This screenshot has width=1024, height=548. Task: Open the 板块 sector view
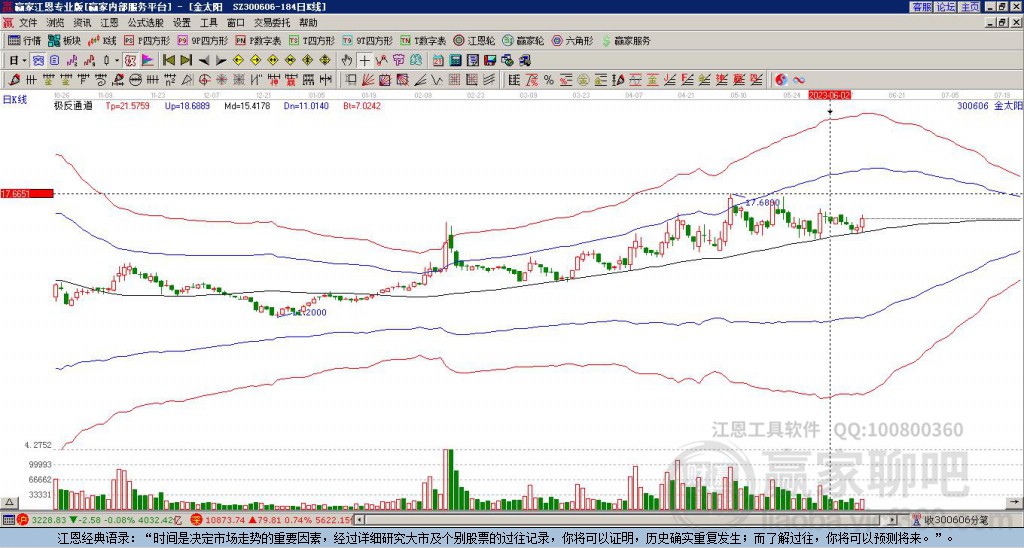click(x=64, y=40)
